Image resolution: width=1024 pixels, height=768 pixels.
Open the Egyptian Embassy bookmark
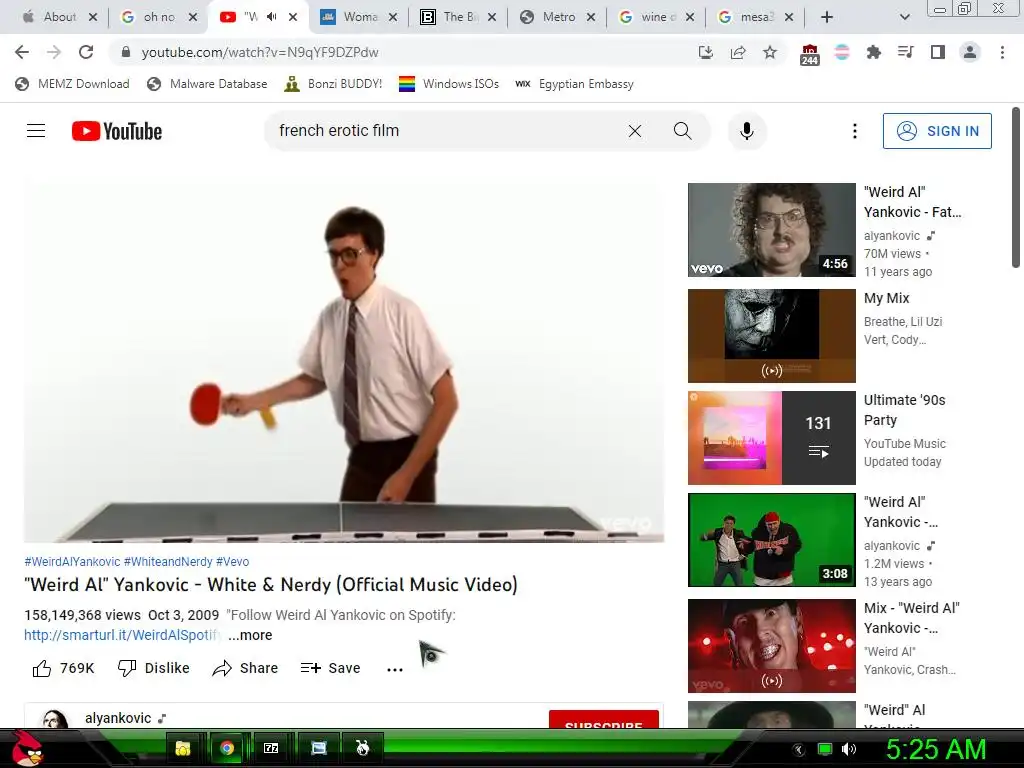(x=574, y=84)
